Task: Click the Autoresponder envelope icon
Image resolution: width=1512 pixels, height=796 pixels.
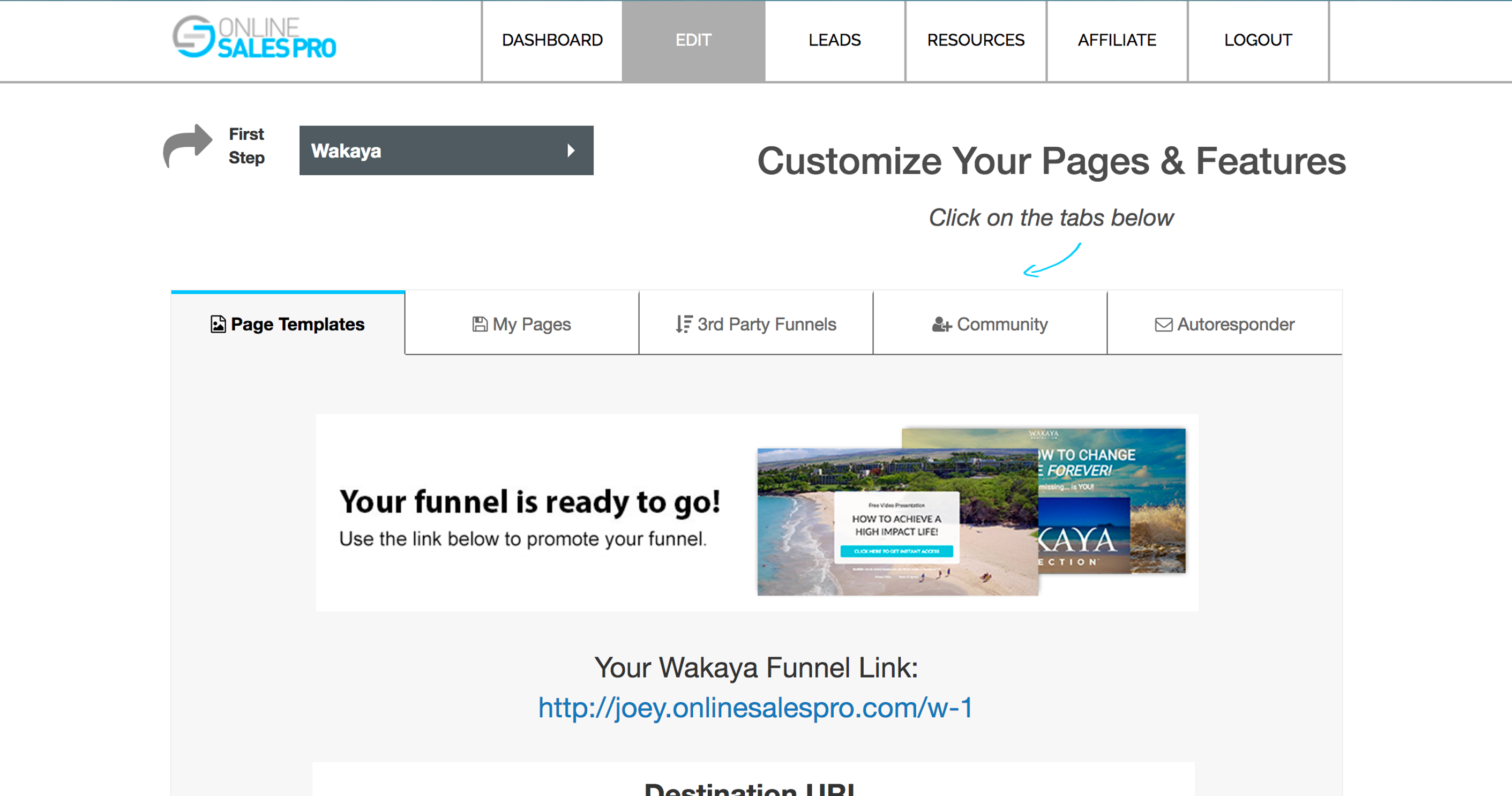Action: click(x=1163, y=325)
